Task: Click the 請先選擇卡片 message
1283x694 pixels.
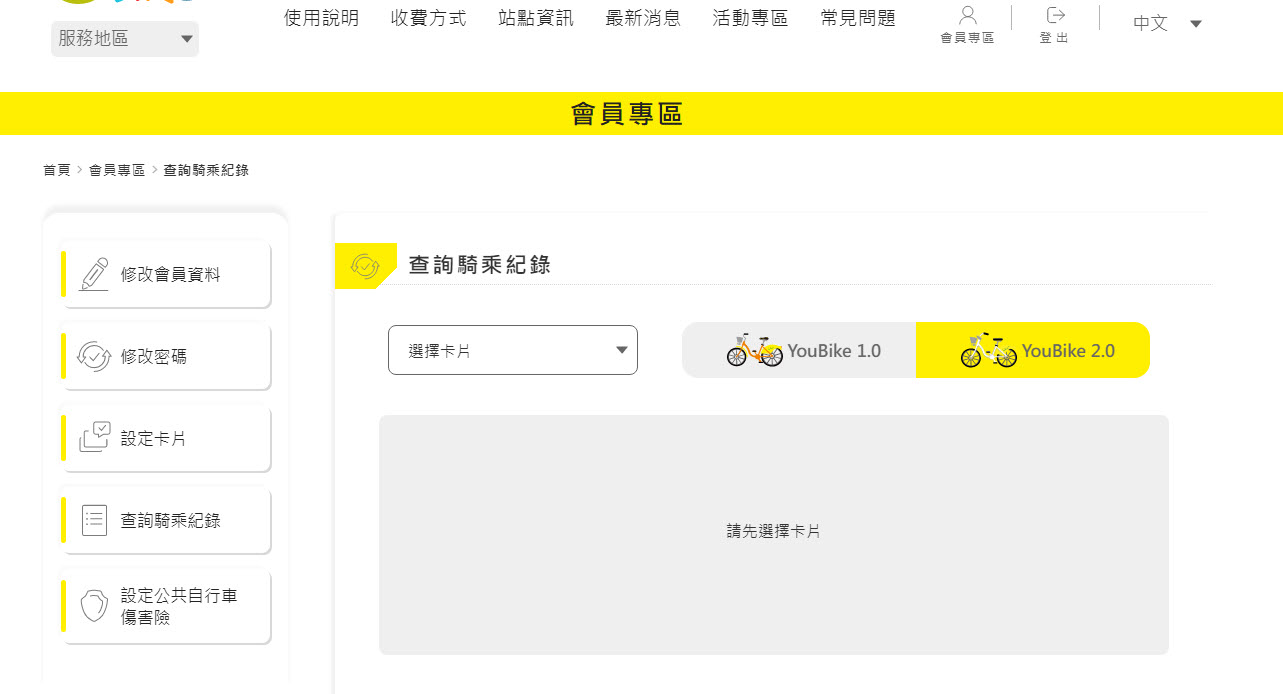Action: [x=774, y=531]
